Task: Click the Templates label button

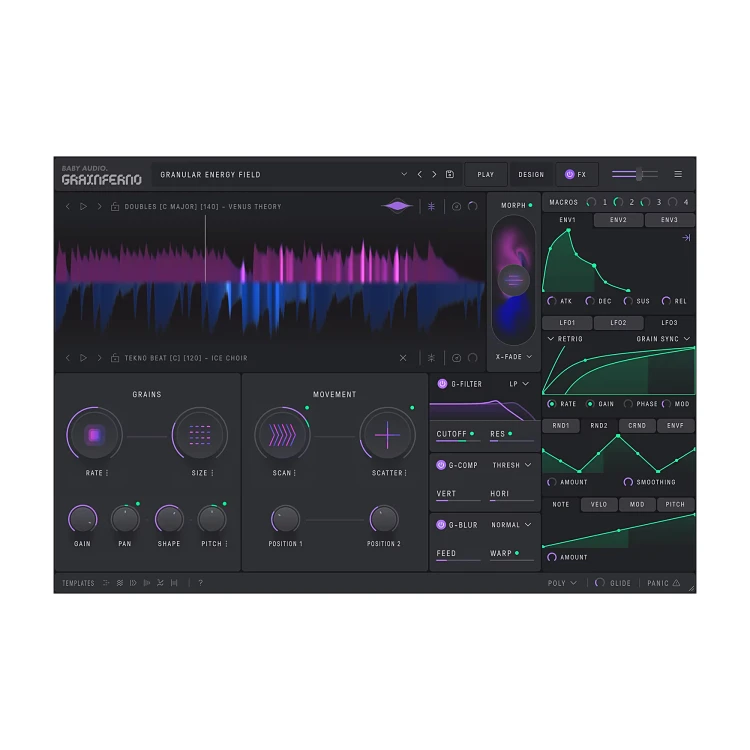Action: click(x=78, y=583)
